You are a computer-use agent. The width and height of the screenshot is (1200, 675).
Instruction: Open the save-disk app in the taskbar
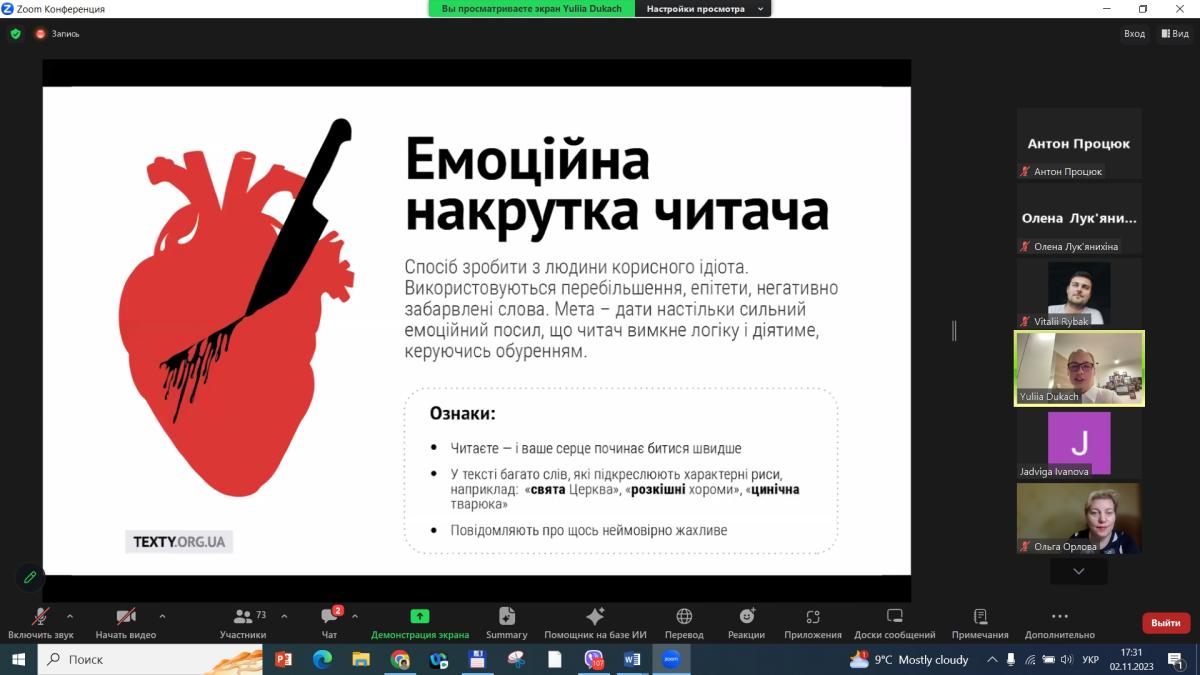click(x=478, y=659)
